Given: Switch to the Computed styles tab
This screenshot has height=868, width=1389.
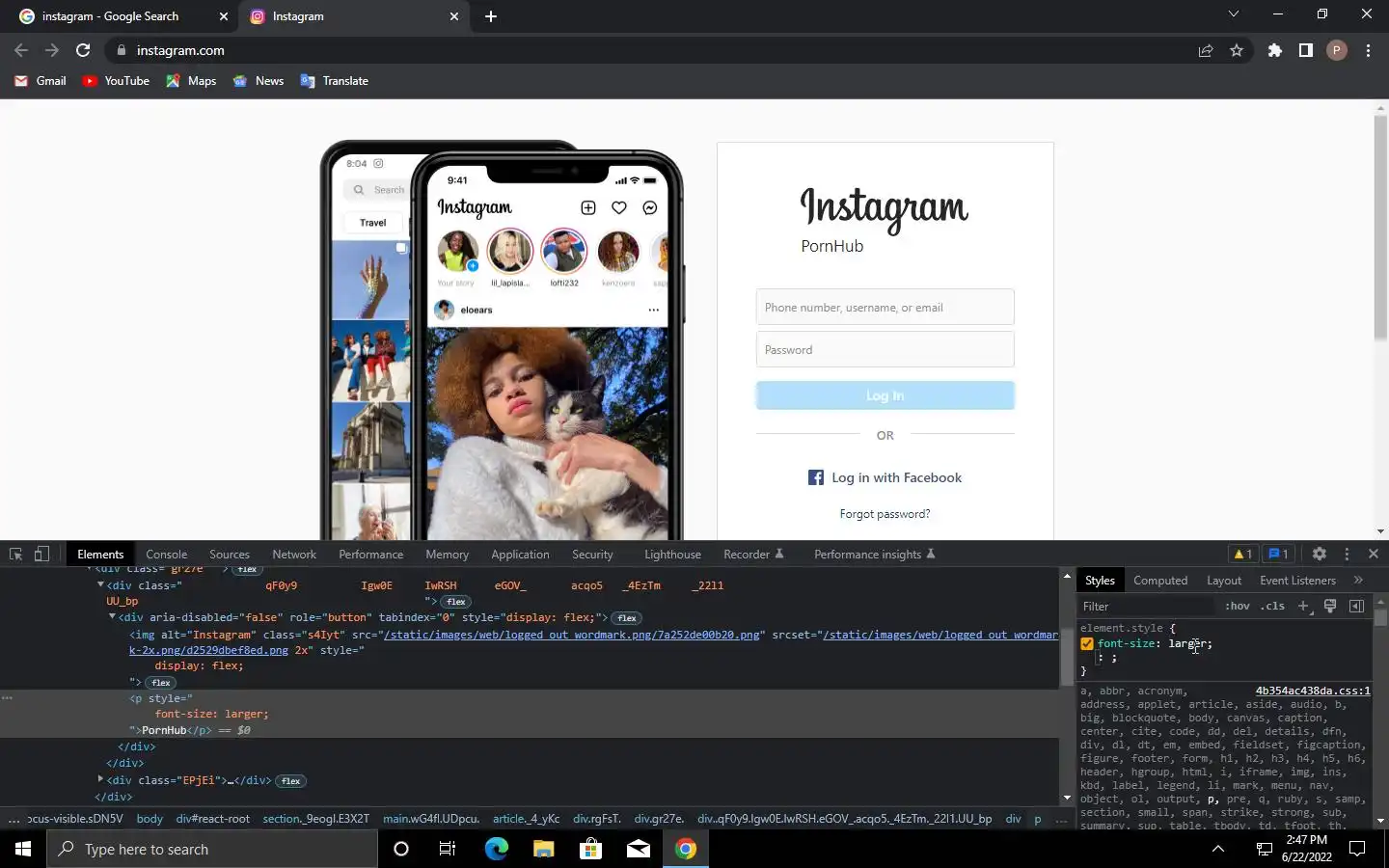Looking at the screenshot, I should coord(1160,580).
